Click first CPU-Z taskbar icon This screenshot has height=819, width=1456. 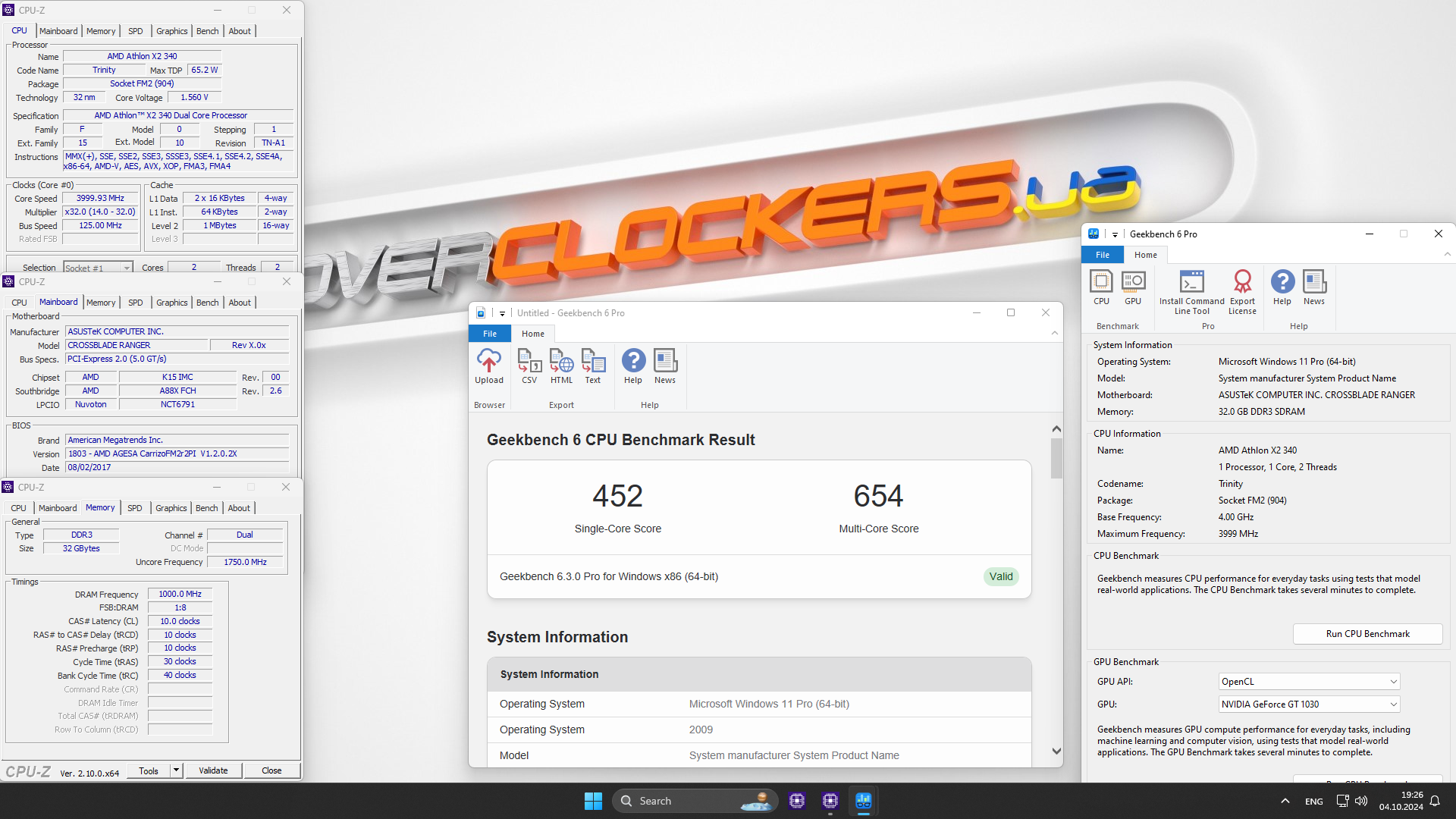[797, 801]
